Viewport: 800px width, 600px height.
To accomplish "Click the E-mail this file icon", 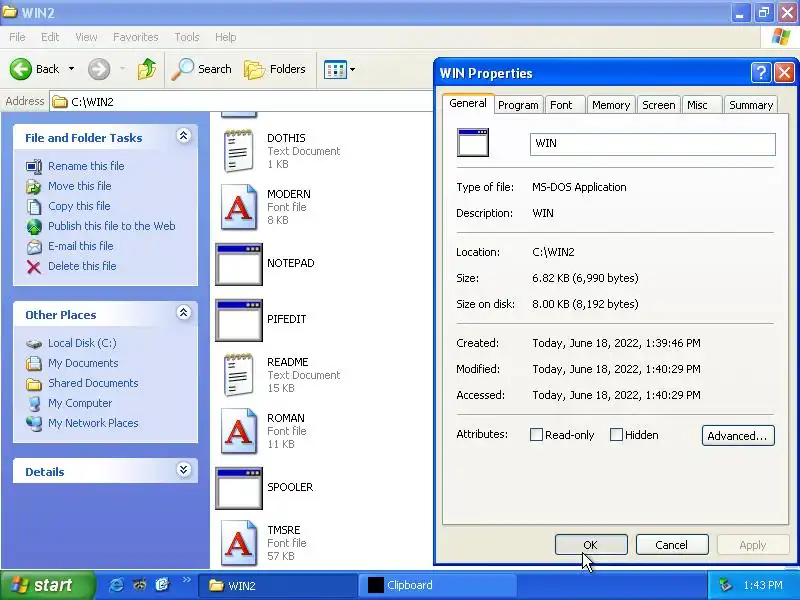I will pos(34,246).
